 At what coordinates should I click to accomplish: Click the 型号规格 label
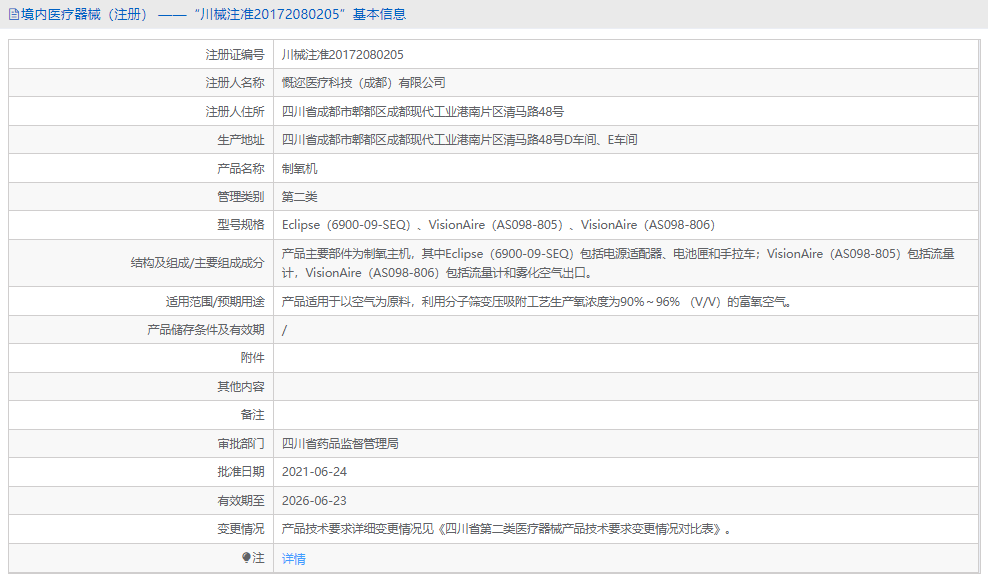(241, 225)
